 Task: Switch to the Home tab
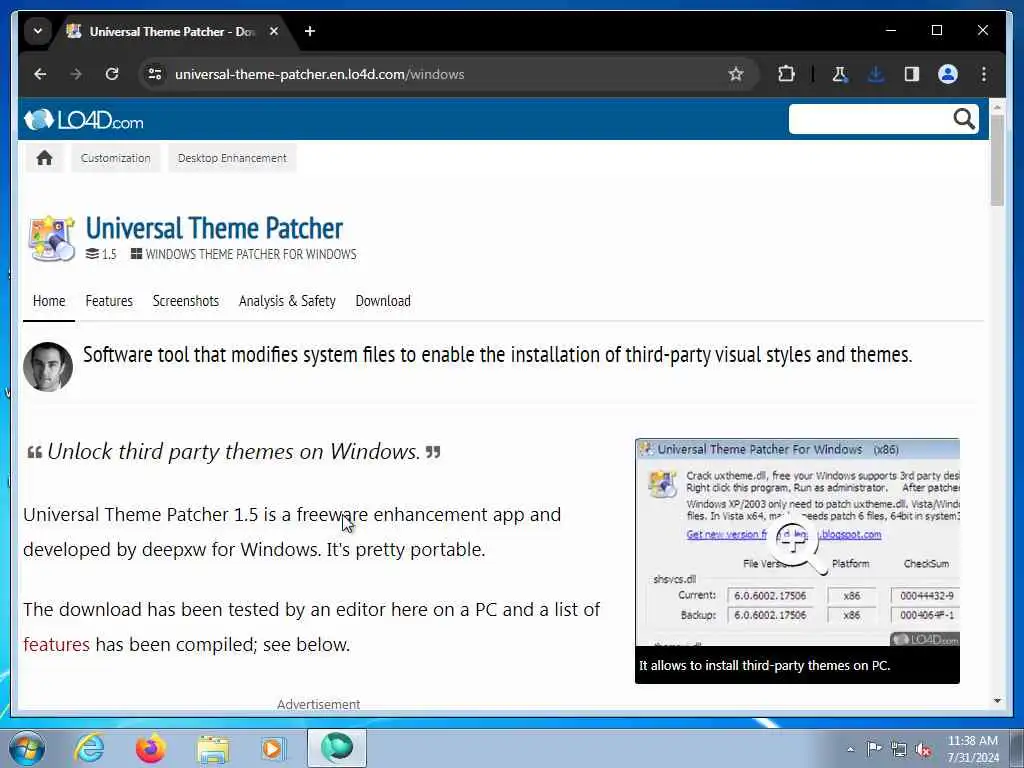tap(49, 301)
